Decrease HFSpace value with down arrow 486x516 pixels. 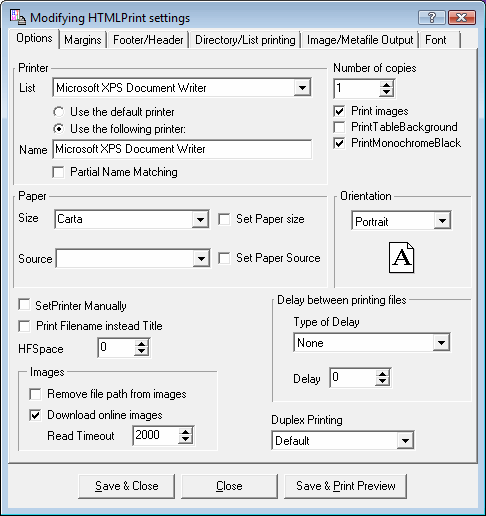pyautogui.click(x=141, y=351)
